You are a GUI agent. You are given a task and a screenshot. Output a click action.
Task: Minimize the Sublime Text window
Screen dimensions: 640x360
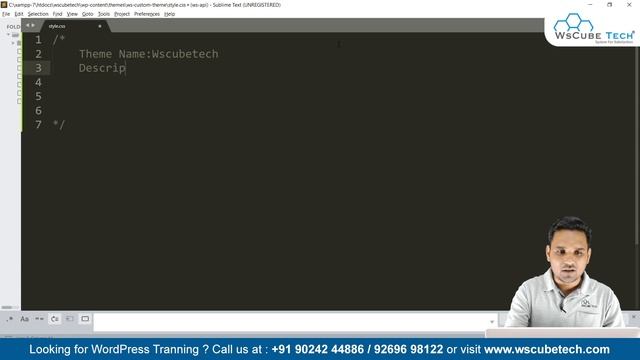590,4
